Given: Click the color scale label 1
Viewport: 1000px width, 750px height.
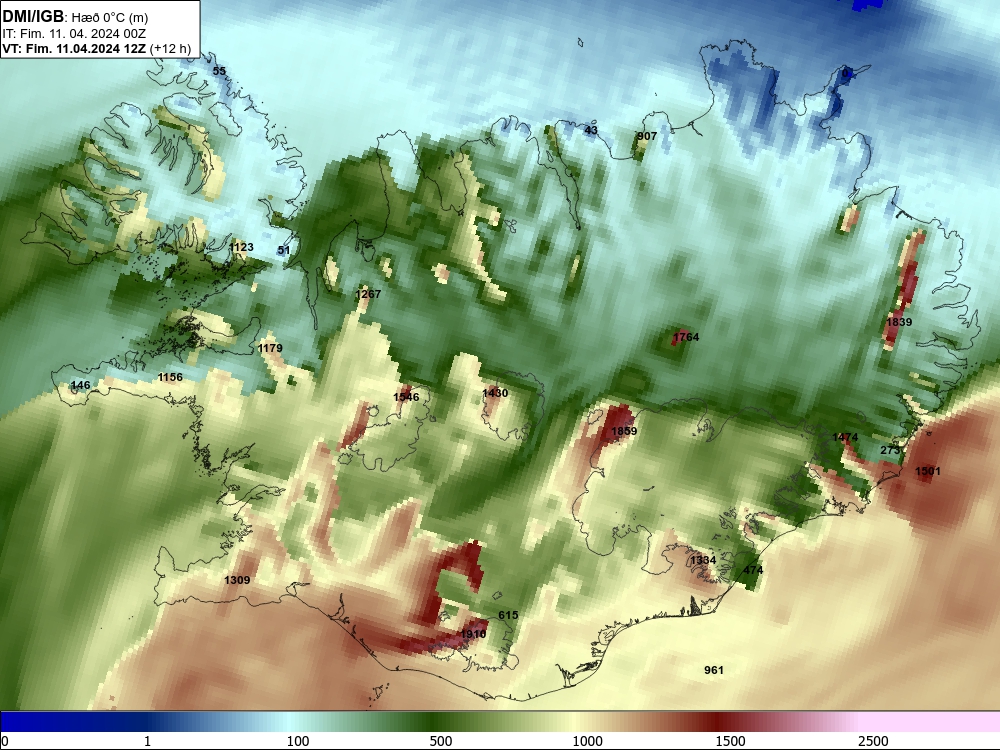Looking at the screenshot, I should 147,741.
